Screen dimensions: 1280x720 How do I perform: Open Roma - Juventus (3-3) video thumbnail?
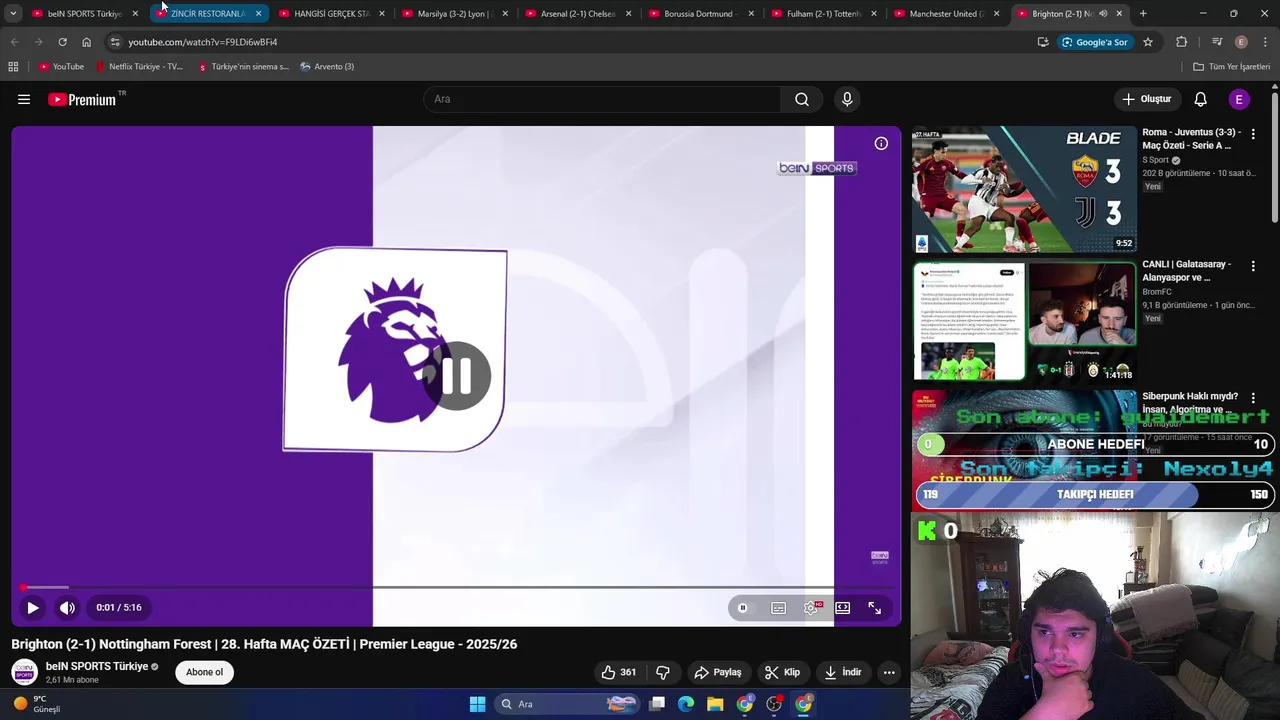click(1024, 189)
